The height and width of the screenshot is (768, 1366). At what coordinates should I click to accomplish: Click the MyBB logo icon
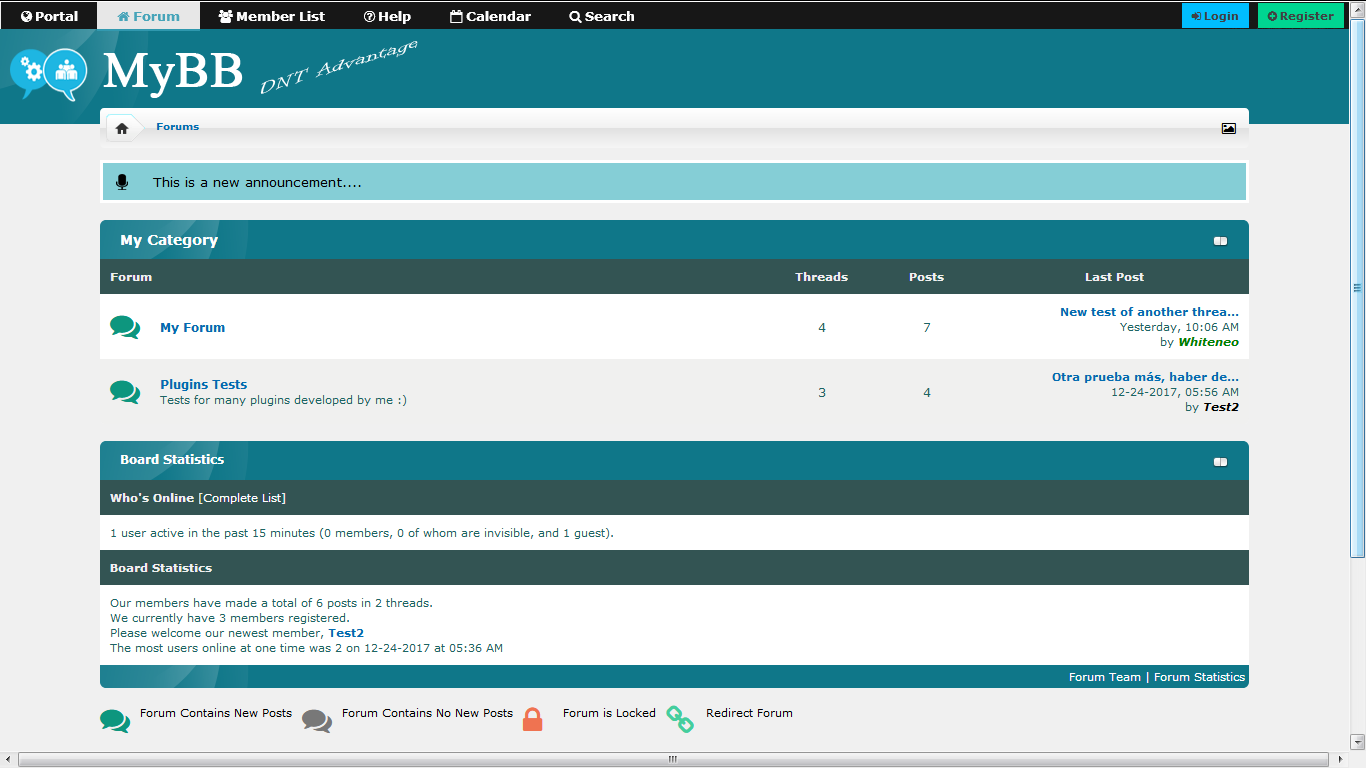pos(48,73)
